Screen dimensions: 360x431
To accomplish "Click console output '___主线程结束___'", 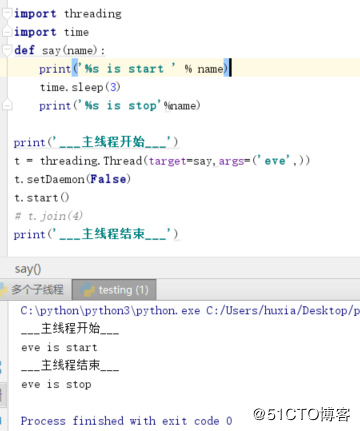I will click(70, 365).
